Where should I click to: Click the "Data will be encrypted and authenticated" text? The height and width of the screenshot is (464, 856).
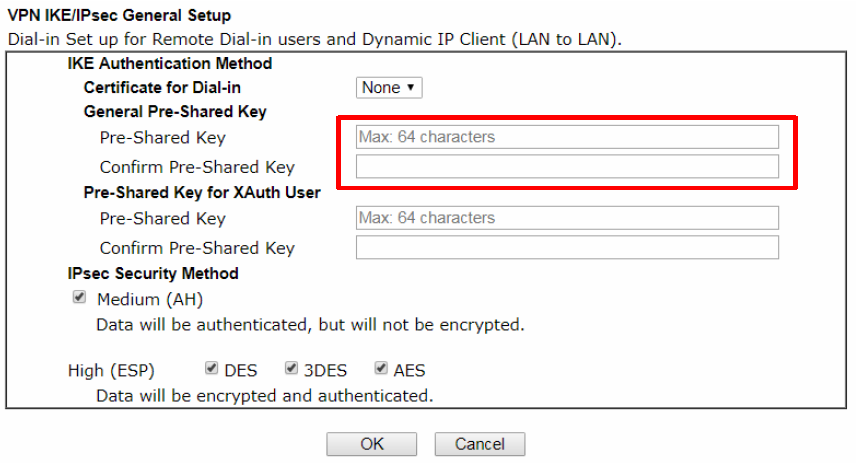coord(264,396)
